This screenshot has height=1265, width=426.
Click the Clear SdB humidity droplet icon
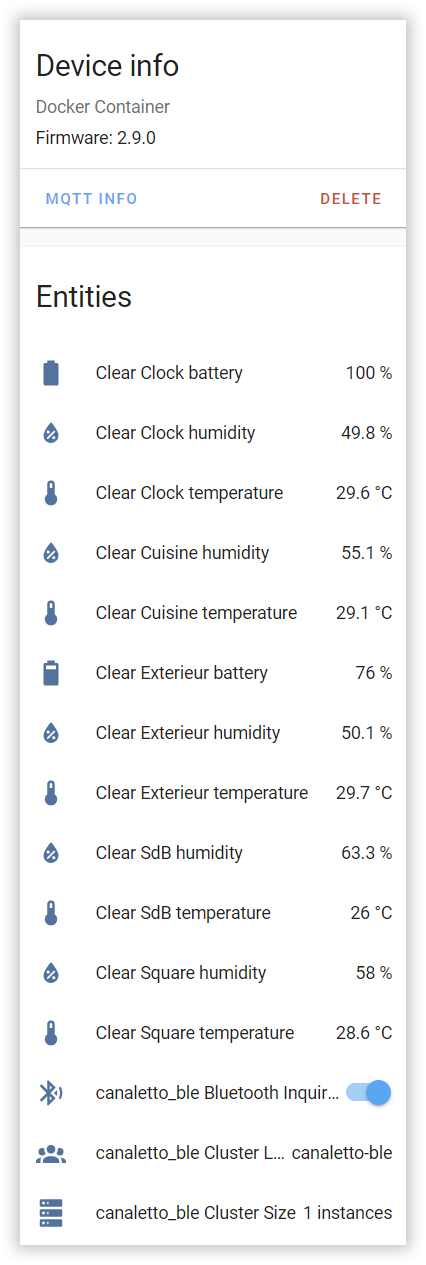(51, 853)
